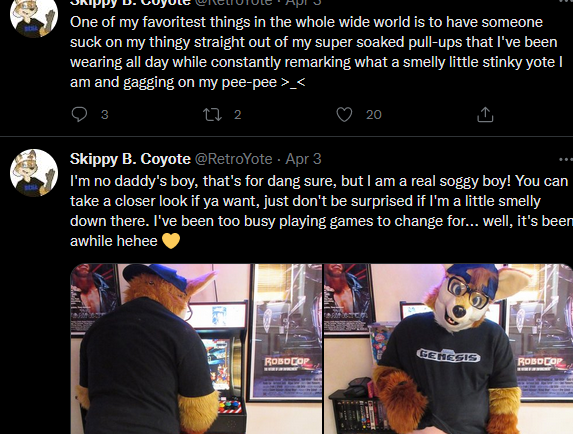This screenshot has height=434, width=573.
Task: Click the reply count 3
Action: [105, 115]
